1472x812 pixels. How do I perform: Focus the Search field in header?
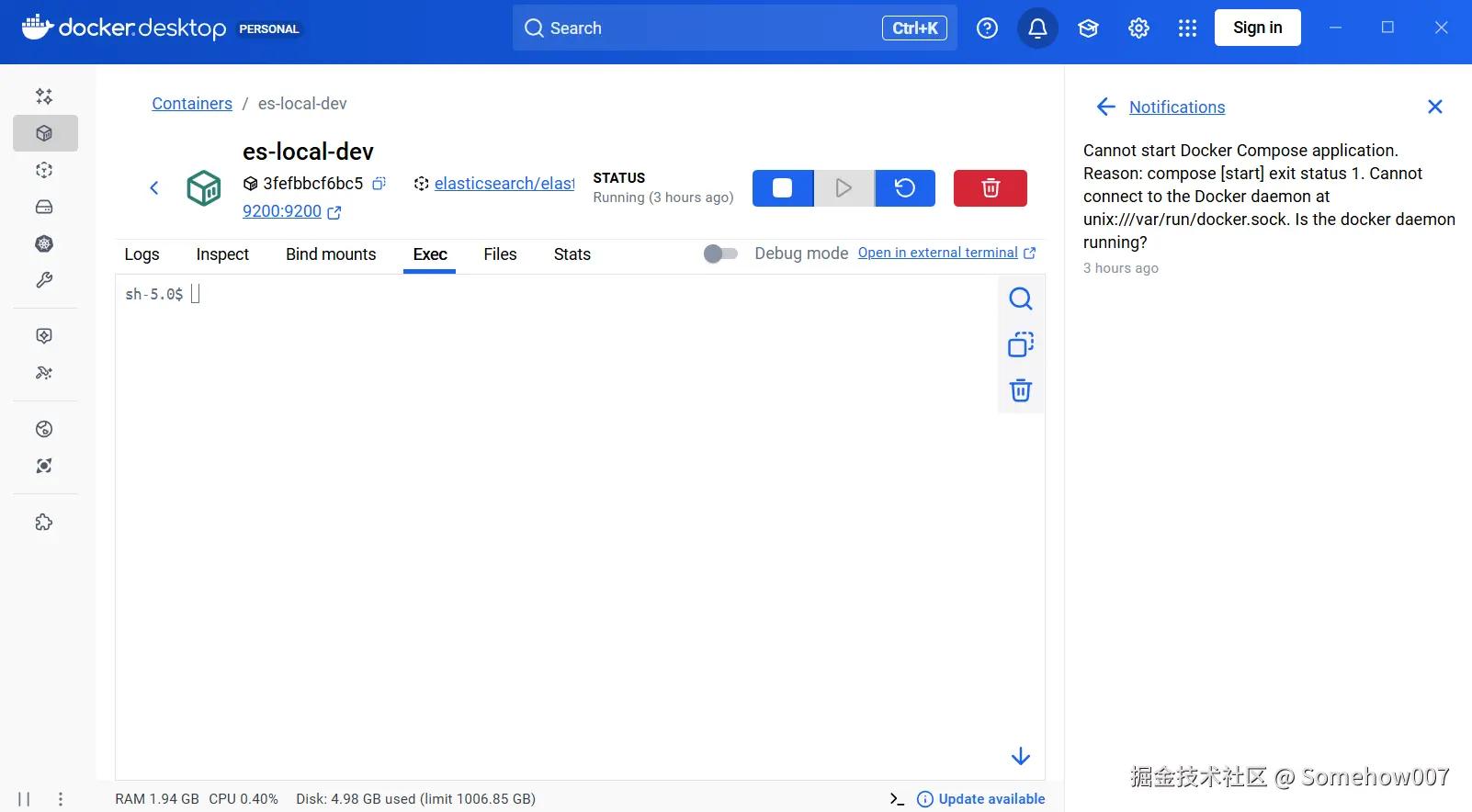735,28
